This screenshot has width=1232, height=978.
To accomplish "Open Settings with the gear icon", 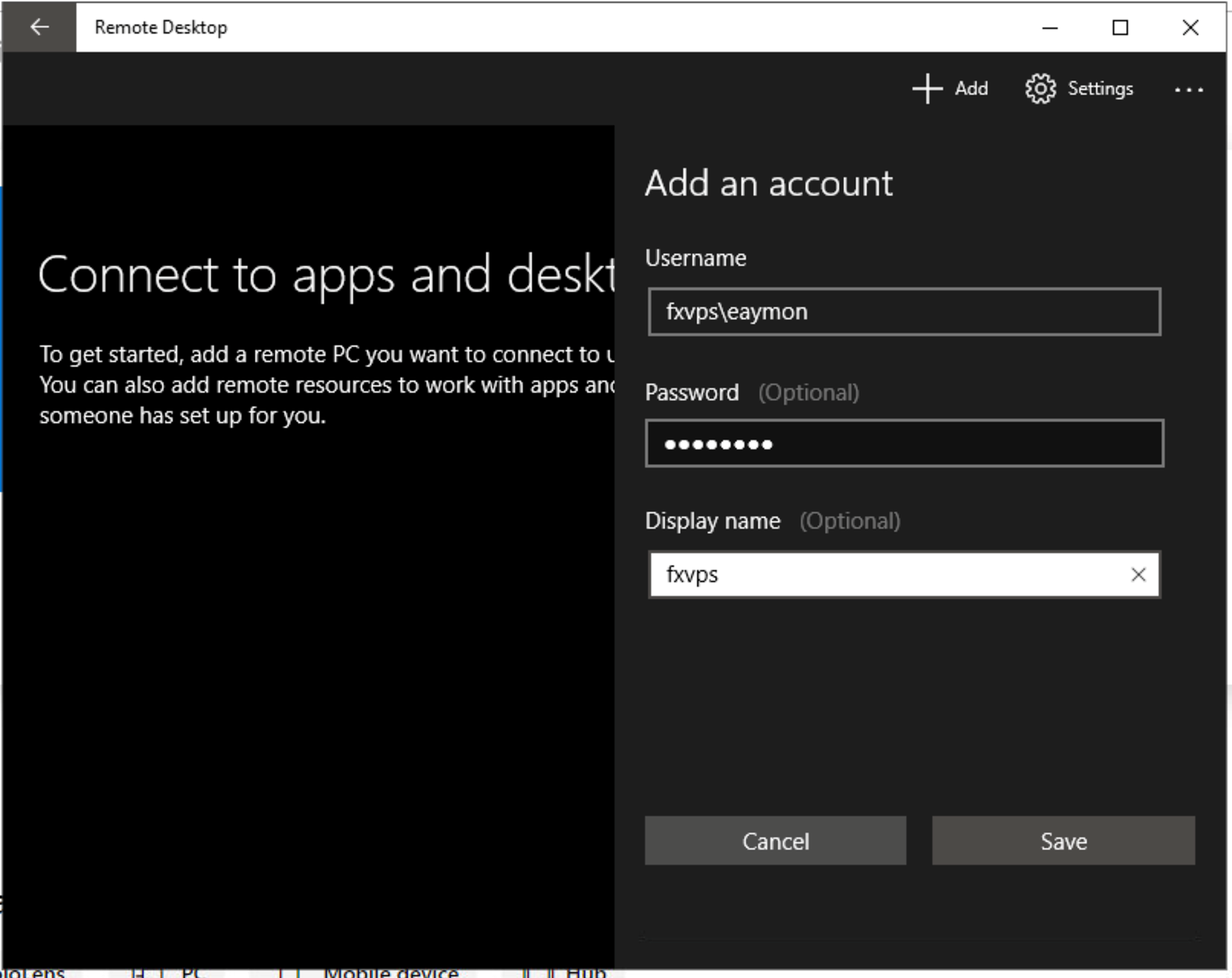I will click(x=1079, y=89).
